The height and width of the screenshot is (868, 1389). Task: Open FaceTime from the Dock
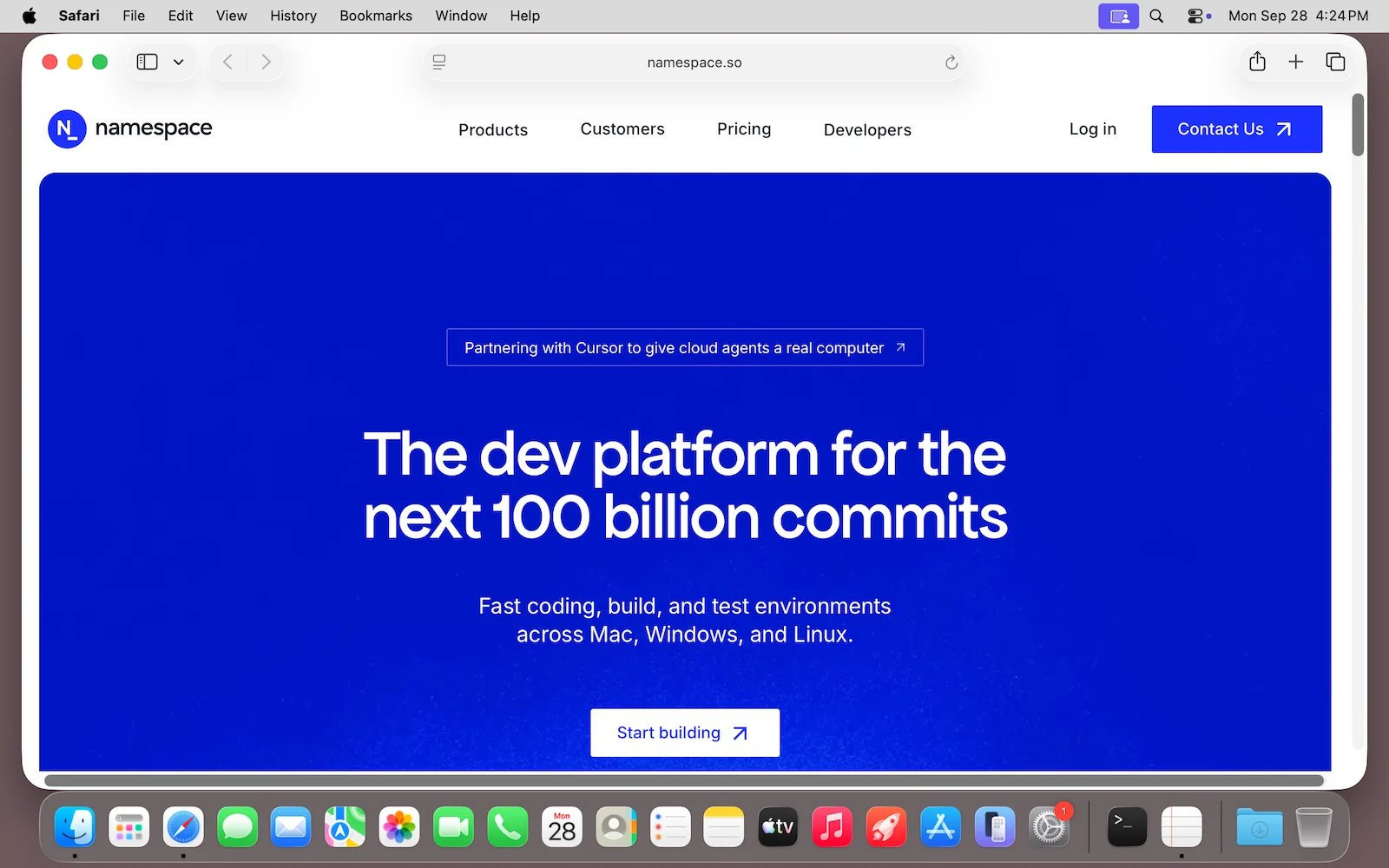[453, 827]
